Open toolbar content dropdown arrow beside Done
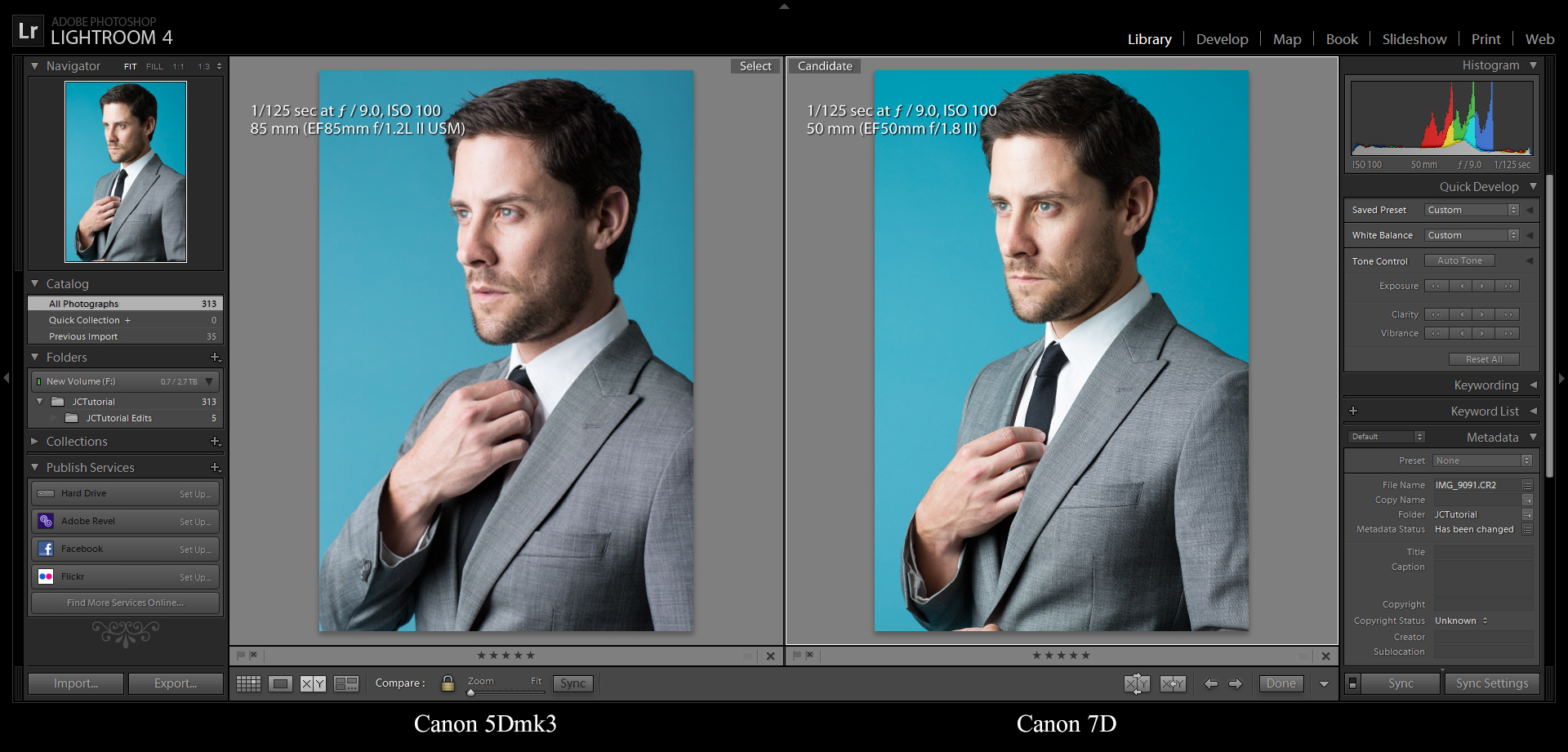 1324,684
